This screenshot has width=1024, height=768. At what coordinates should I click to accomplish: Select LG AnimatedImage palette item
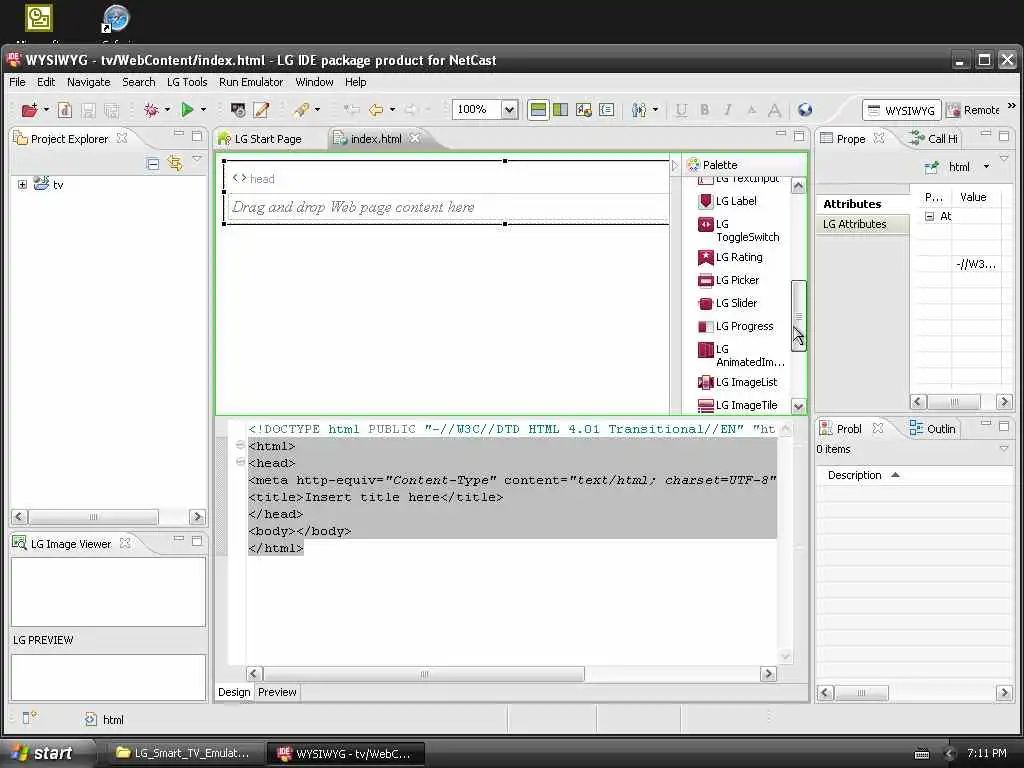coord(741,355)
